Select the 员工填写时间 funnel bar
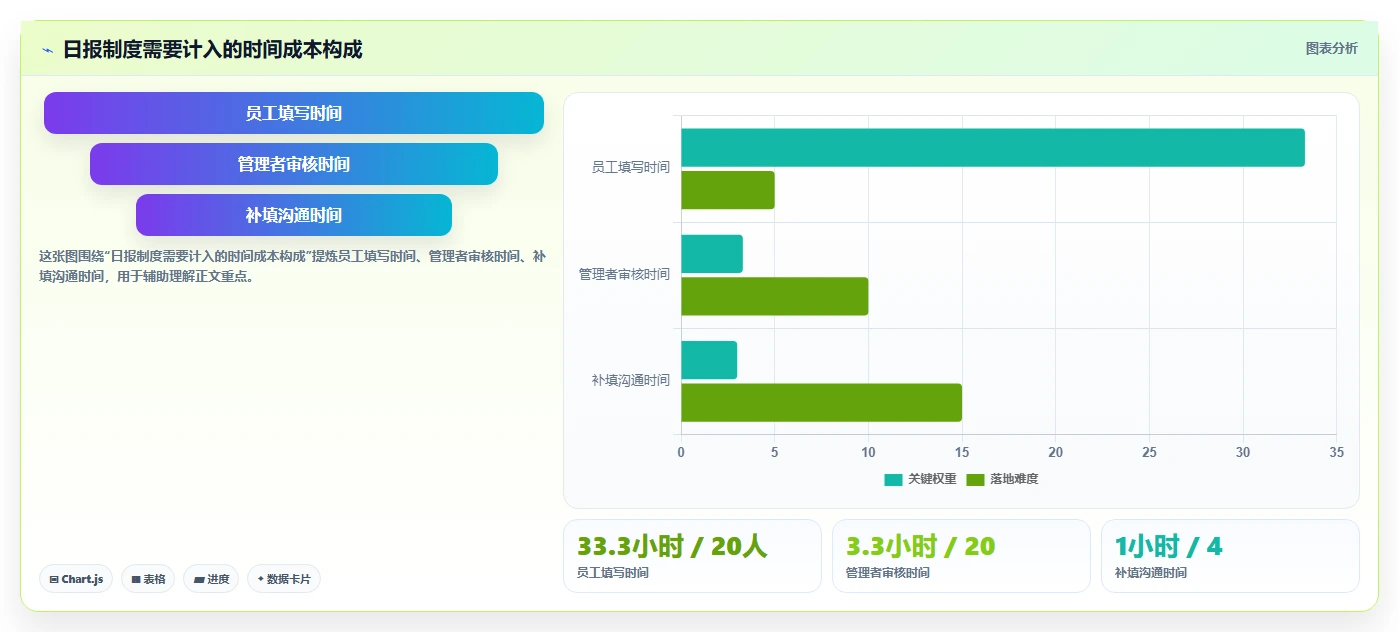 (294, 113)
